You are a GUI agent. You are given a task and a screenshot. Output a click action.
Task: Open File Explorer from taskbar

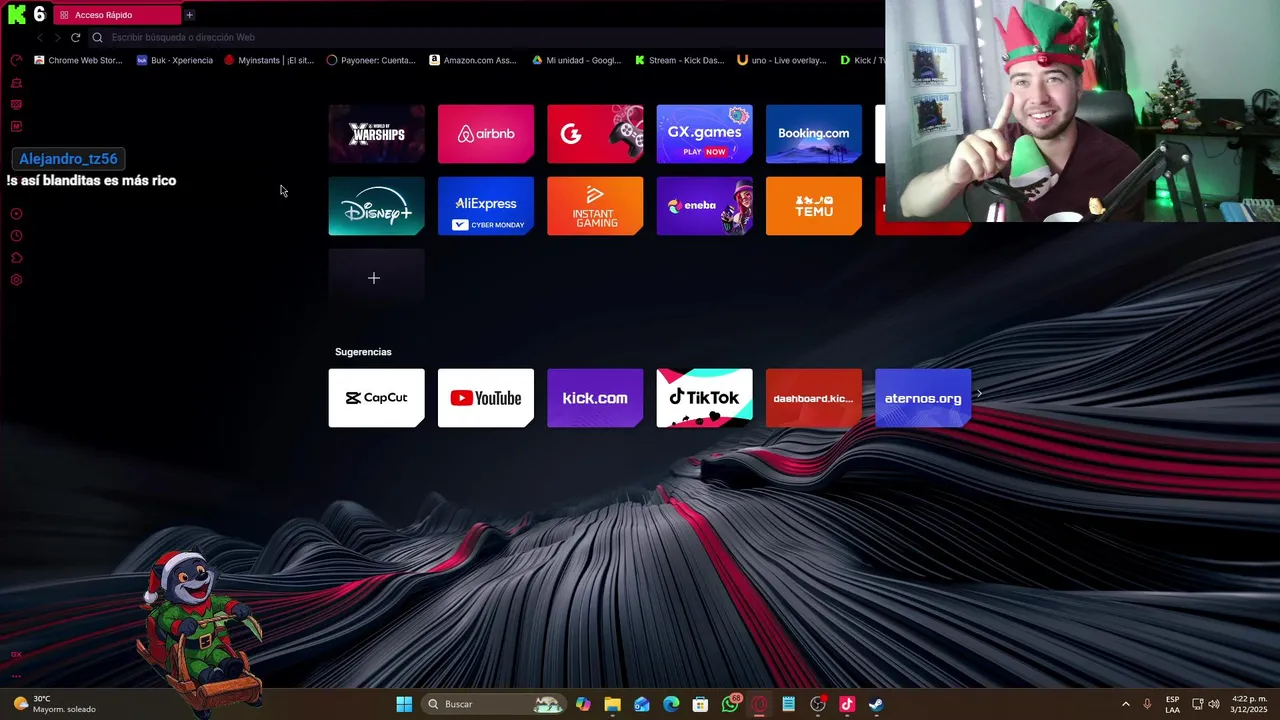coord(612,704)
